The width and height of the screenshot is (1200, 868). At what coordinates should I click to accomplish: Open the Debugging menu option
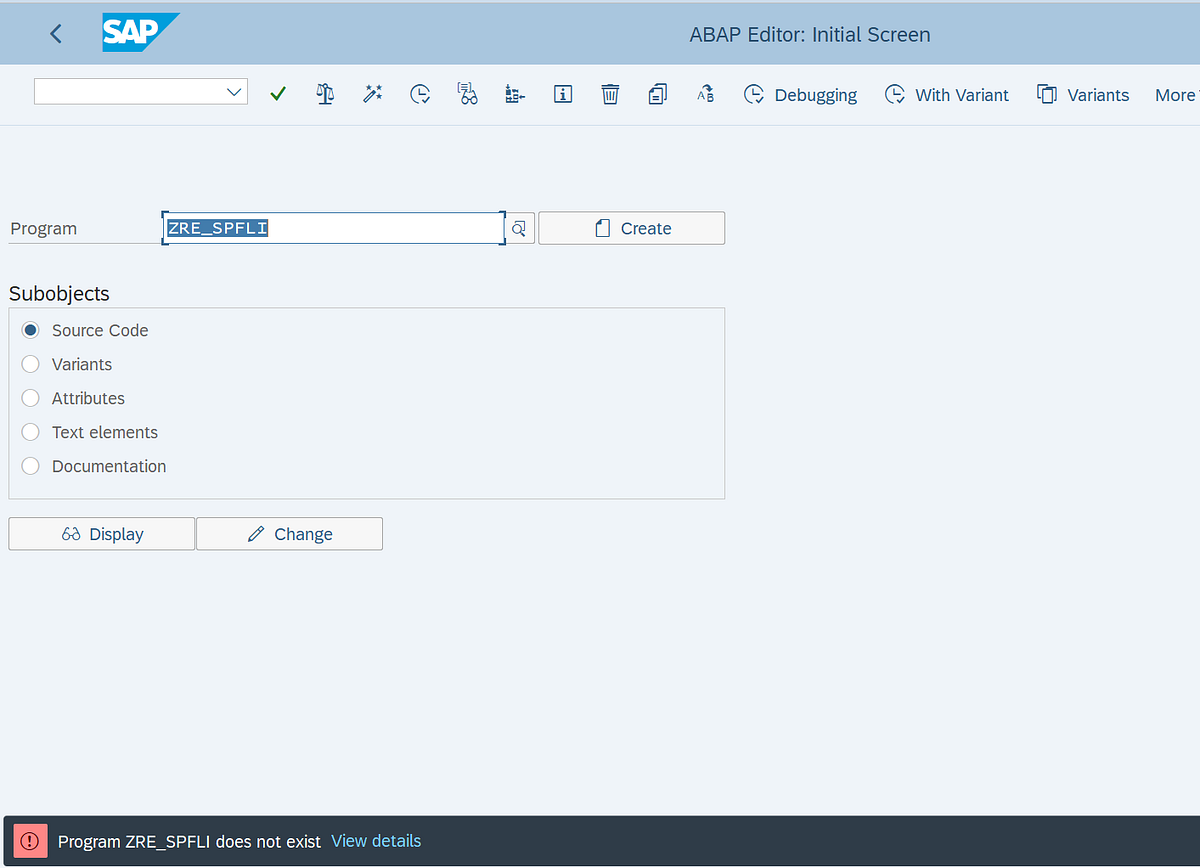[800, 94]
